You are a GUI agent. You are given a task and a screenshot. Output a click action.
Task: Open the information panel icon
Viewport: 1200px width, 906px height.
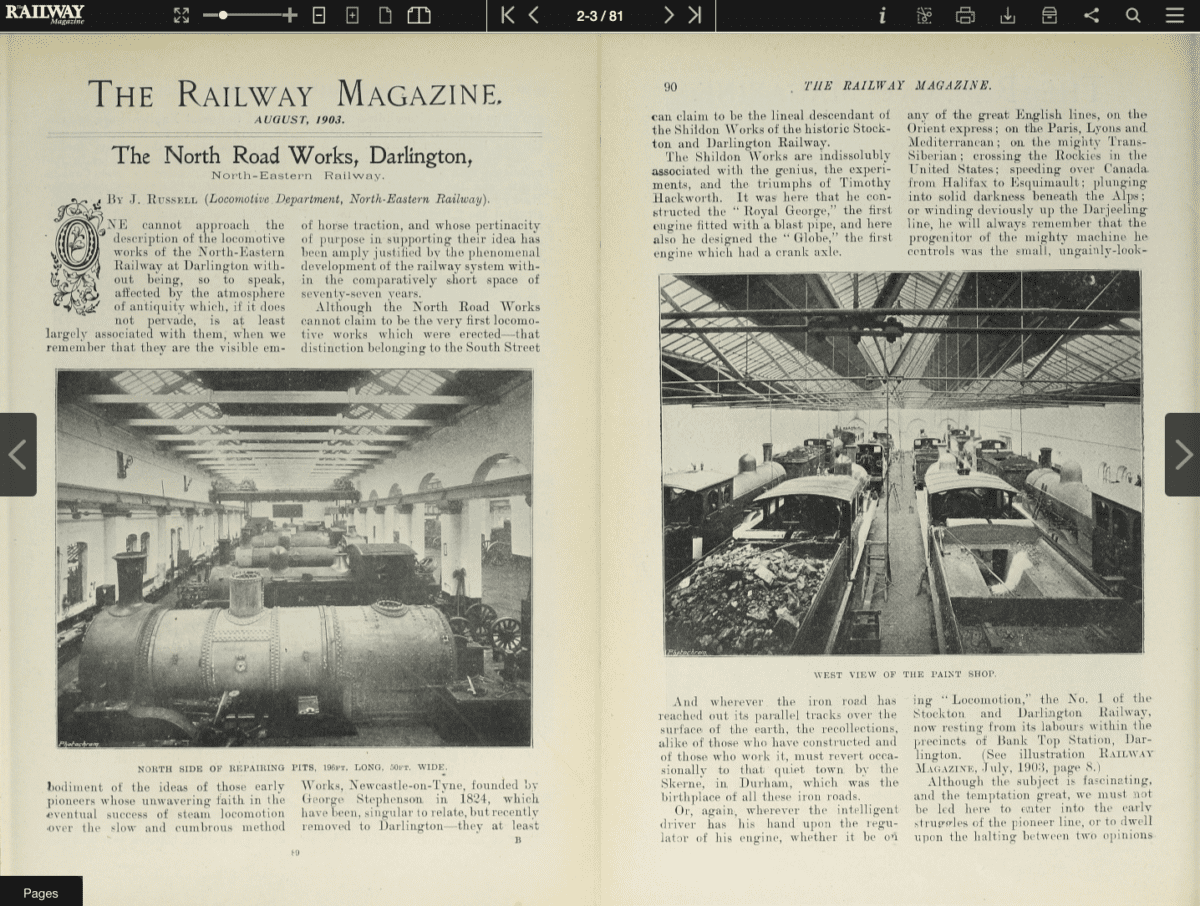882,15
